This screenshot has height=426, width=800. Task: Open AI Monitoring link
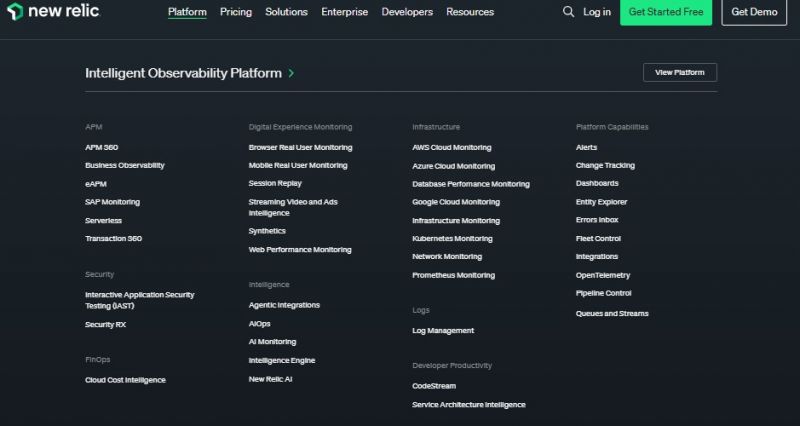[x=272, y=342]
